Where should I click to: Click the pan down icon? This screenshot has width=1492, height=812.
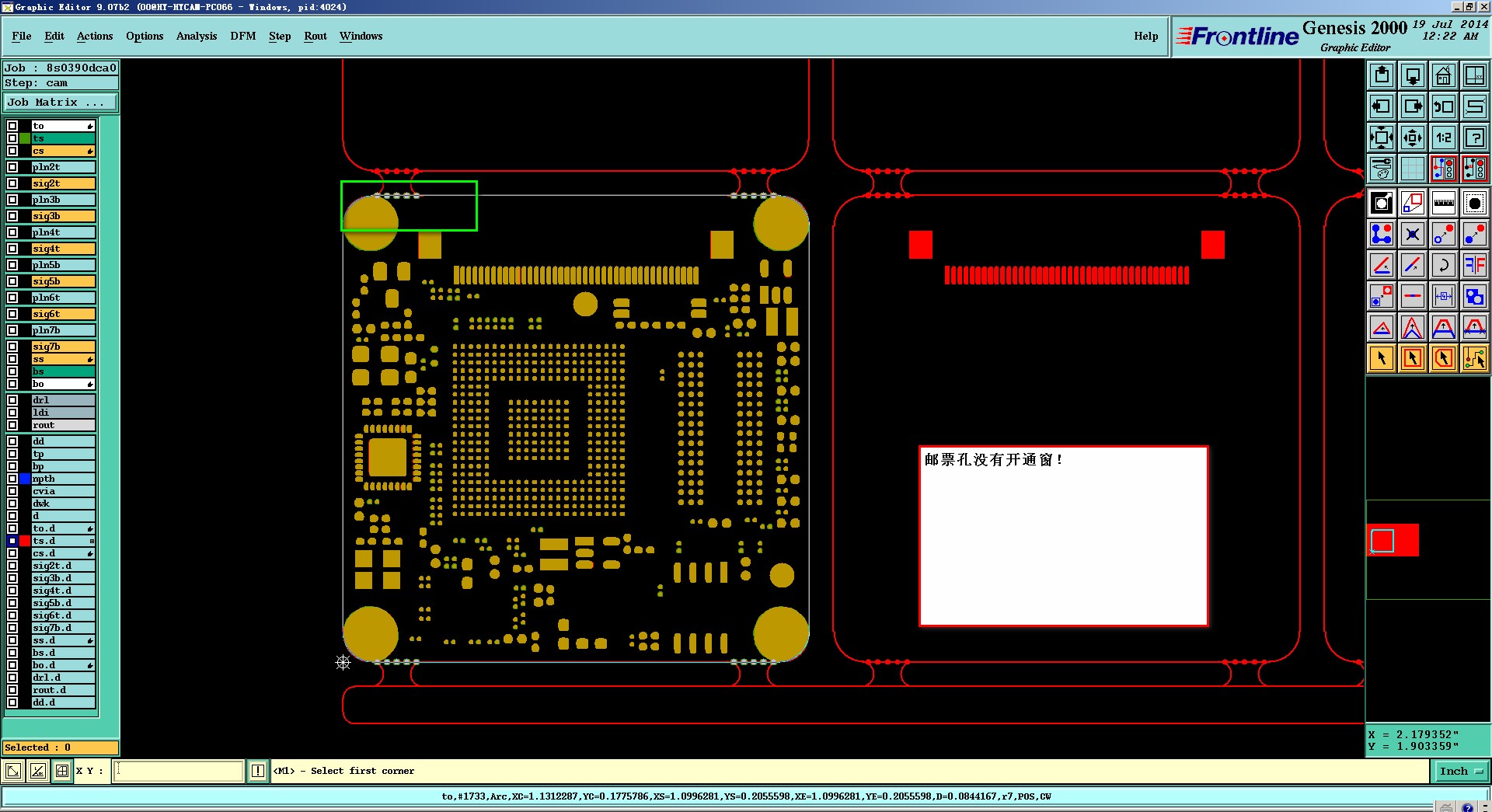pos(1413,75)
